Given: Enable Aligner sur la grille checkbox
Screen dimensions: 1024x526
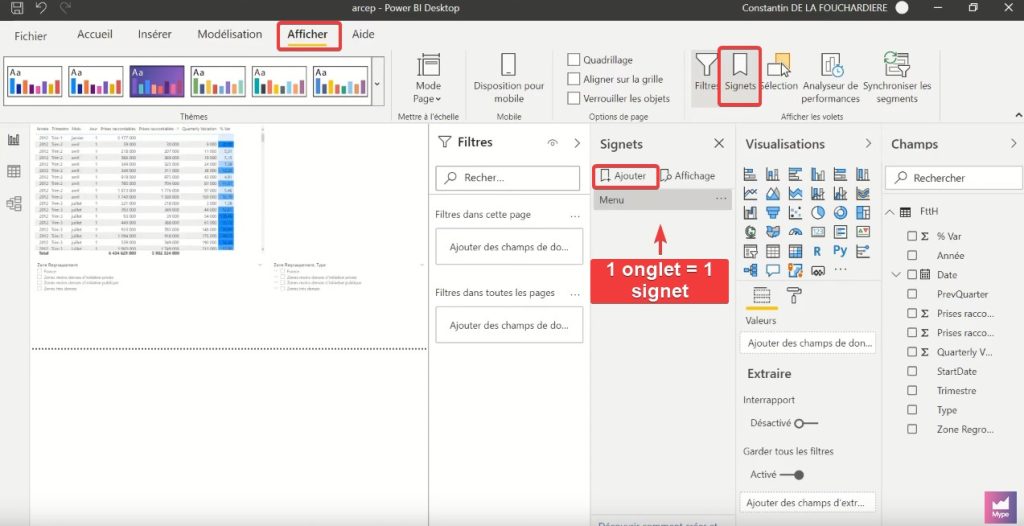Looking at the screenshot, I should coord(573,79).
